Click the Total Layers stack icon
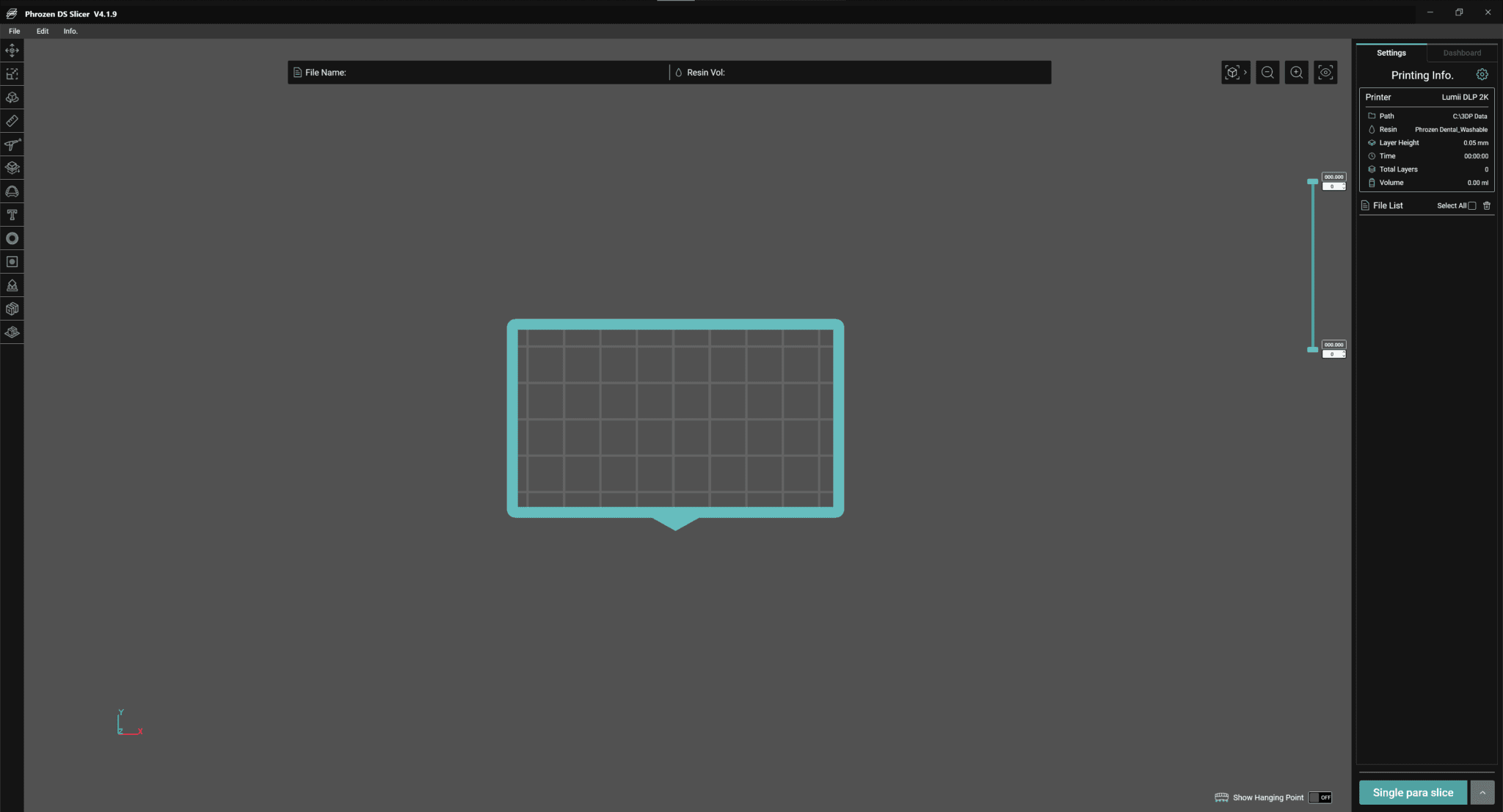1503x812 pixels. (x=1371, y=169)
